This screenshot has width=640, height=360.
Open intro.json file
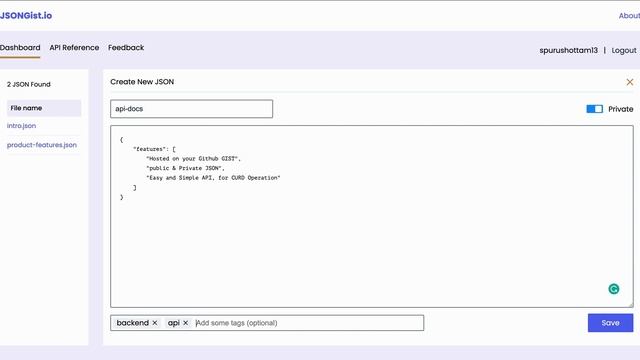(x=21, y=126)
